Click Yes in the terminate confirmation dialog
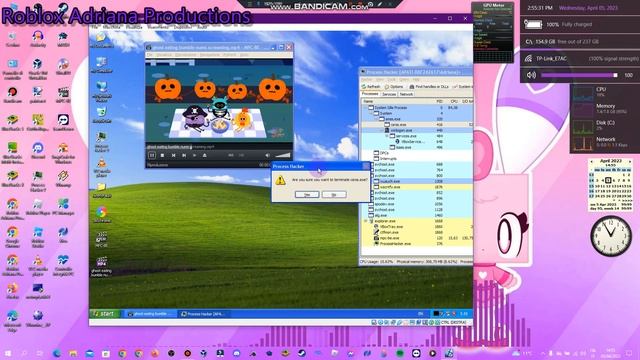Viewport: 640px width, 360px height. pos(307,195)
